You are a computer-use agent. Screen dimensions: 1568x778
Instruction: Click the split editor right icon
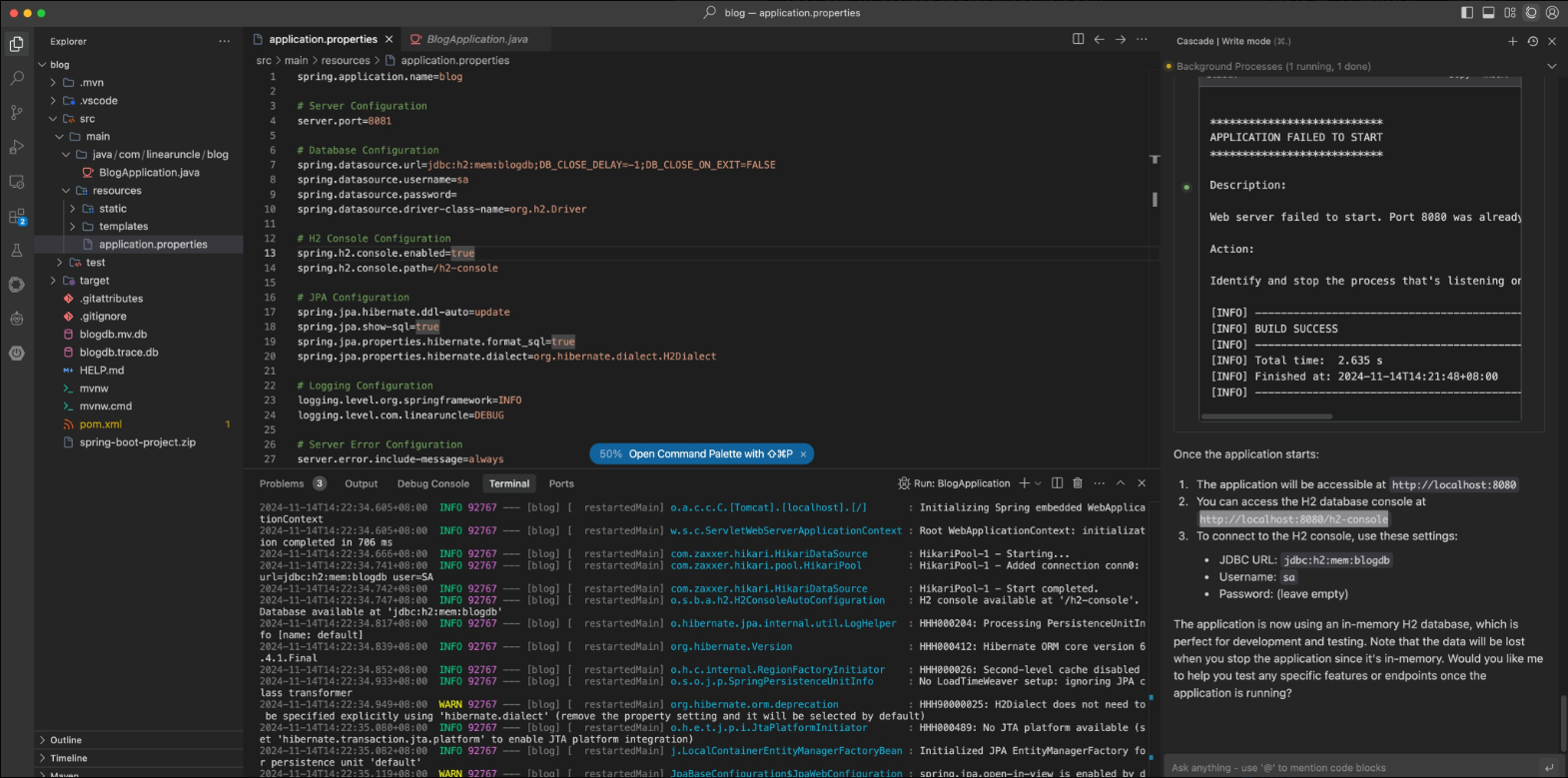[x=1078, y=39]
